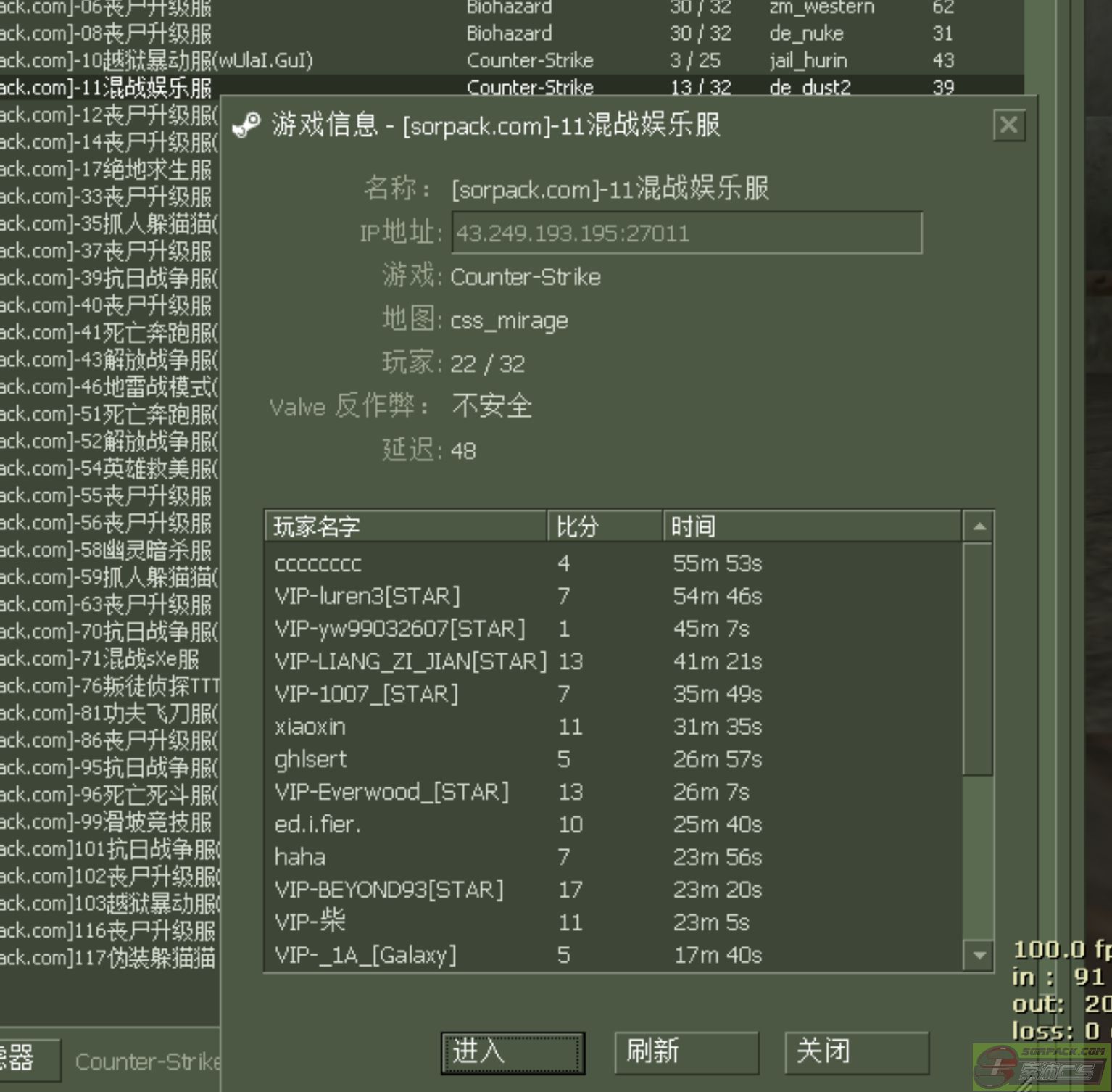Click the 关闭 (Close) button
The height and width of the screenshot is (1092, 1112).
coord(856,1052)
